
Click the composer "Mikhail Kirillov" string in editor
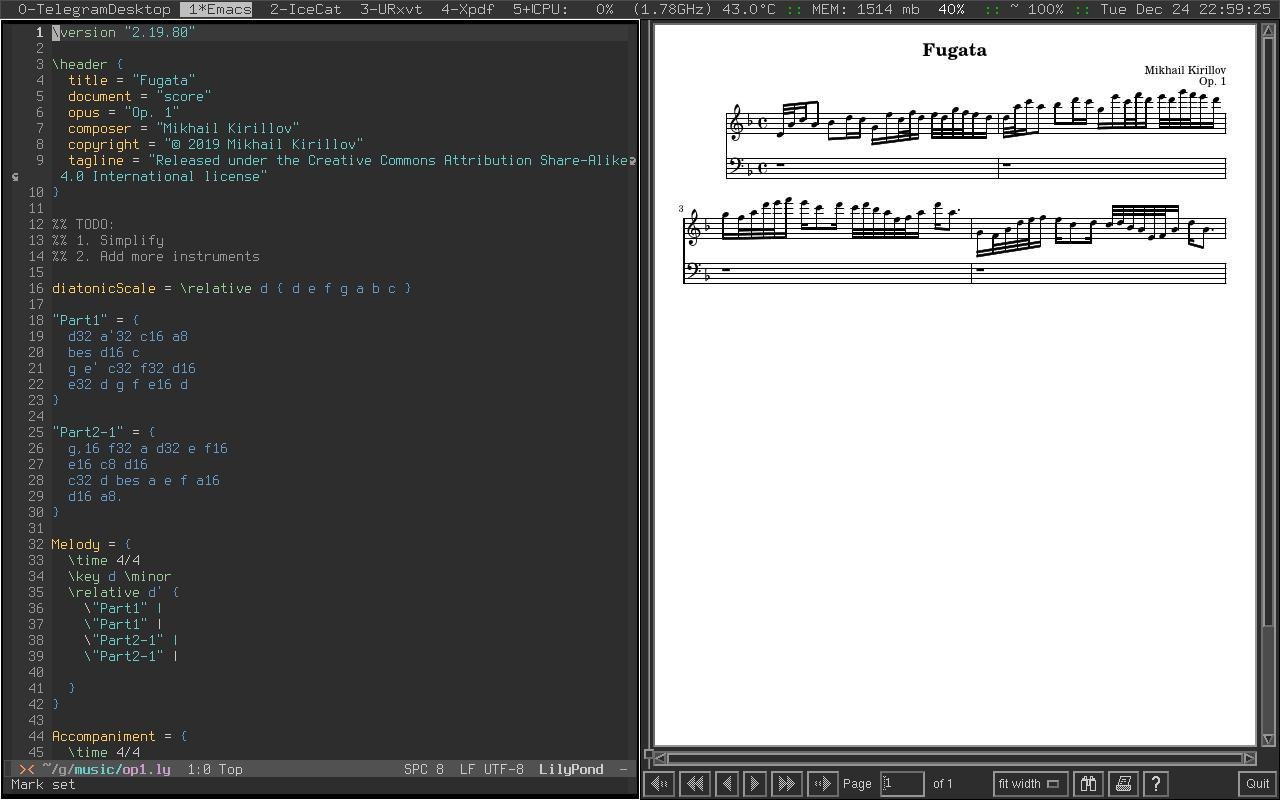(x=228, y=128)
